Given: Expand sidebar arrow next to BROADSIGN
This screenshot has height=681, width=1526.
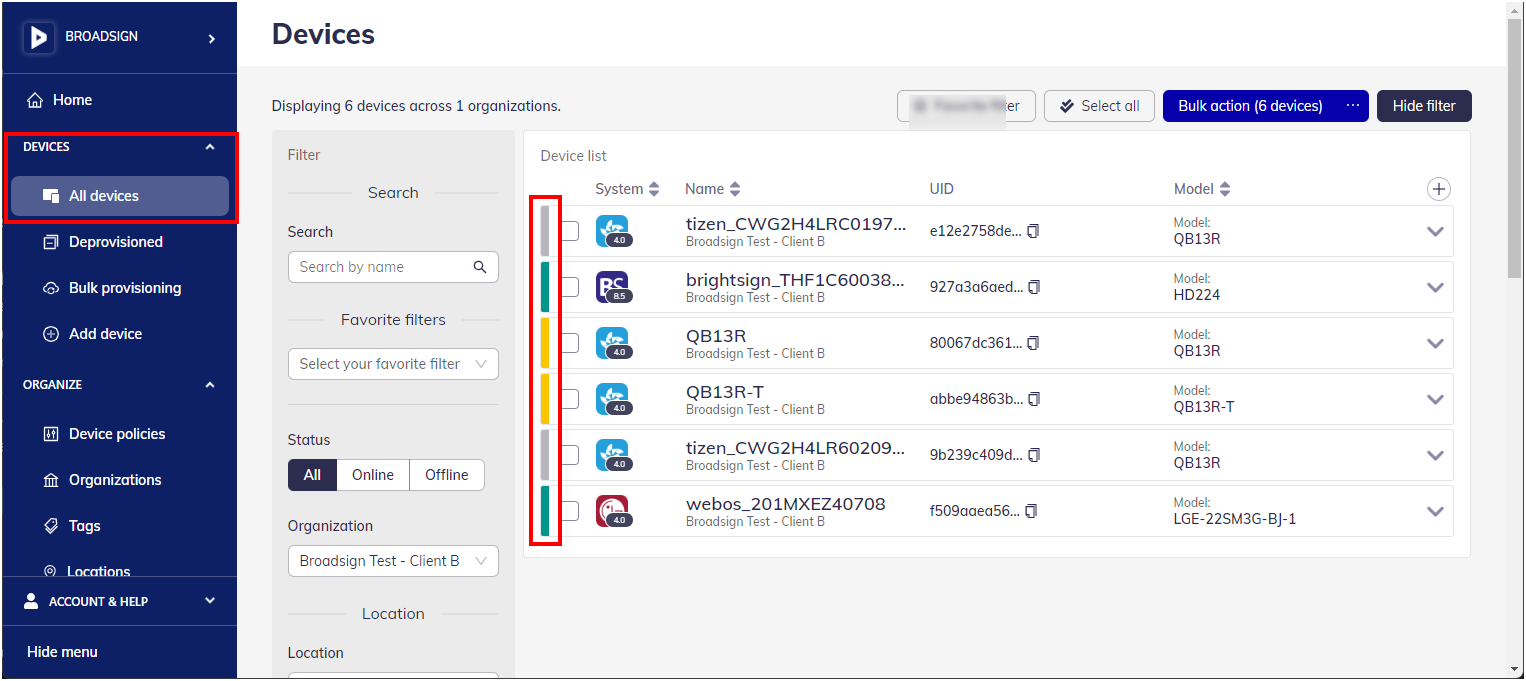Looking at the screenshot, I should 211,38.
